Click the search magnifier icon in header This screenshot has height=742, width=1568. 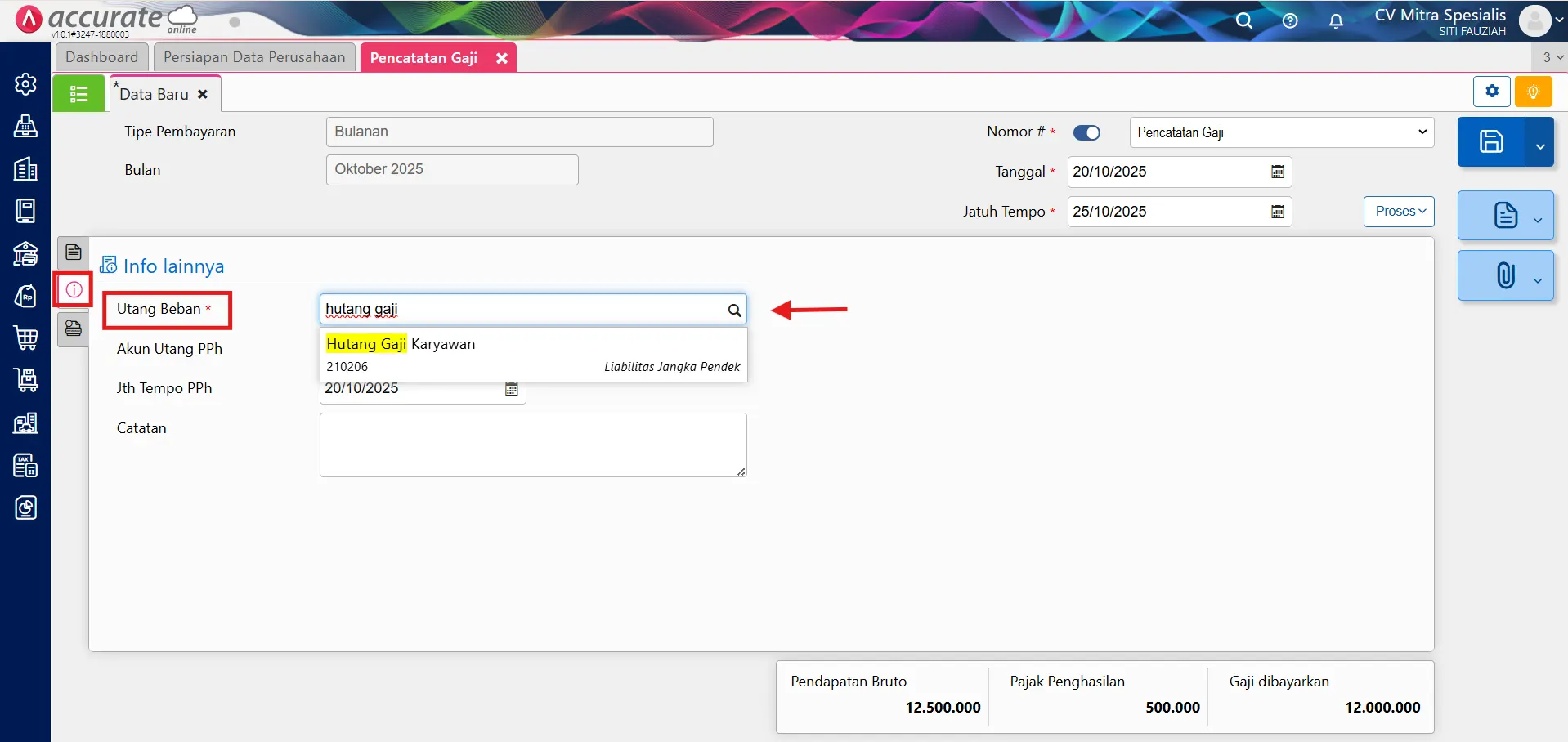pos(1243,21)
